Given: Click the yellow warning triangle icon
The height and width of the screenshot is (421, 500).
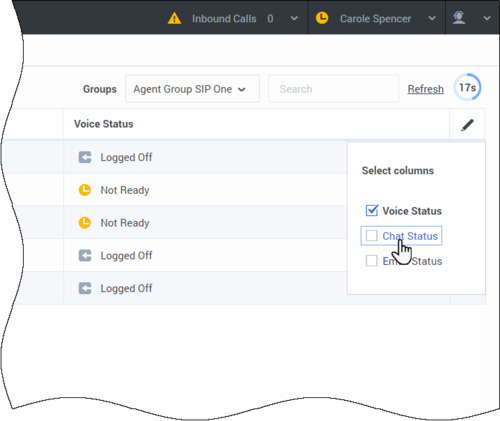Looking at the screenshot, I should point(174,18).
